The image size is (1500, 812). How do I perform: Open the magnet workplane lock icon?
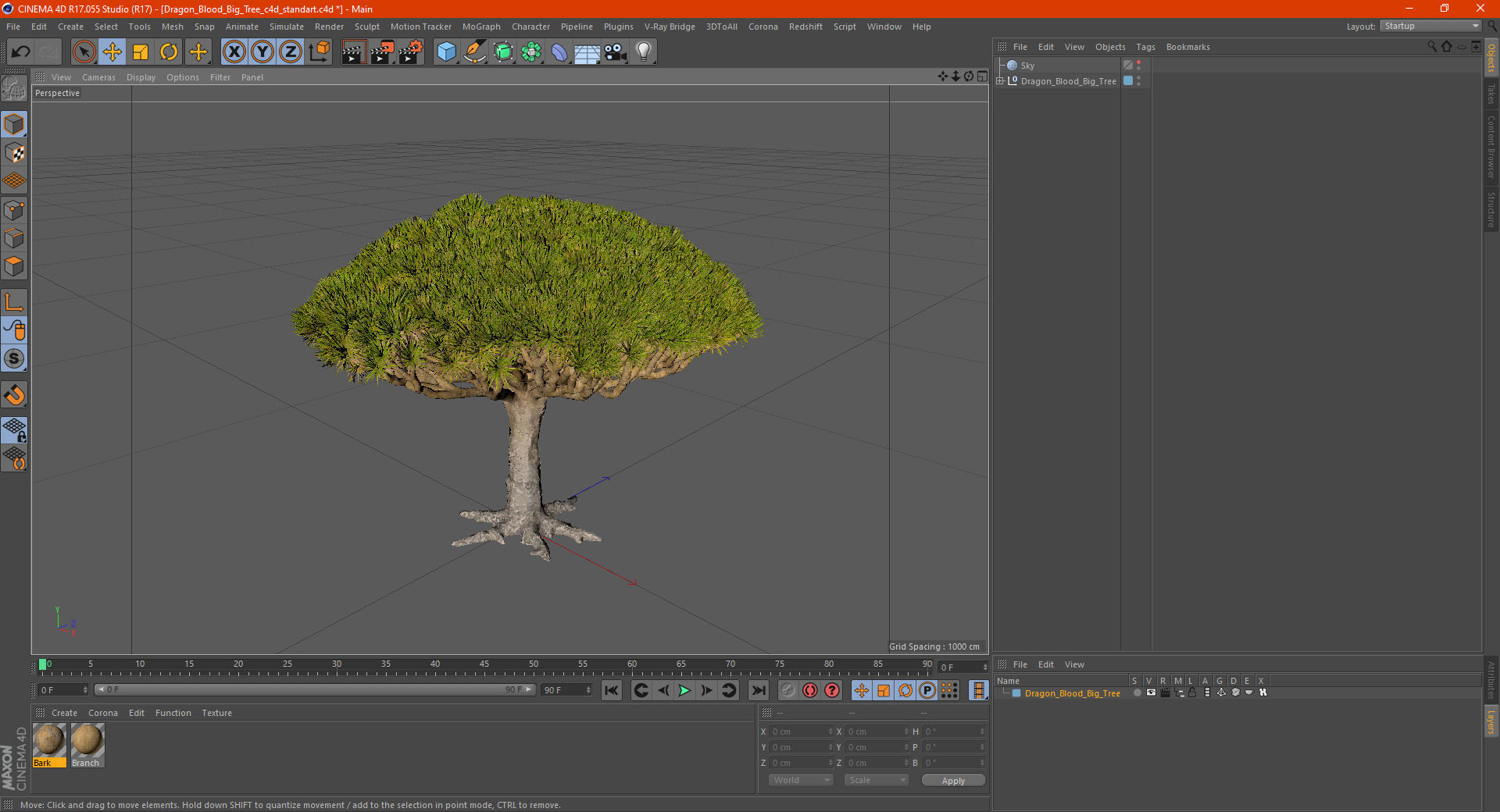(x=15, y=395)
